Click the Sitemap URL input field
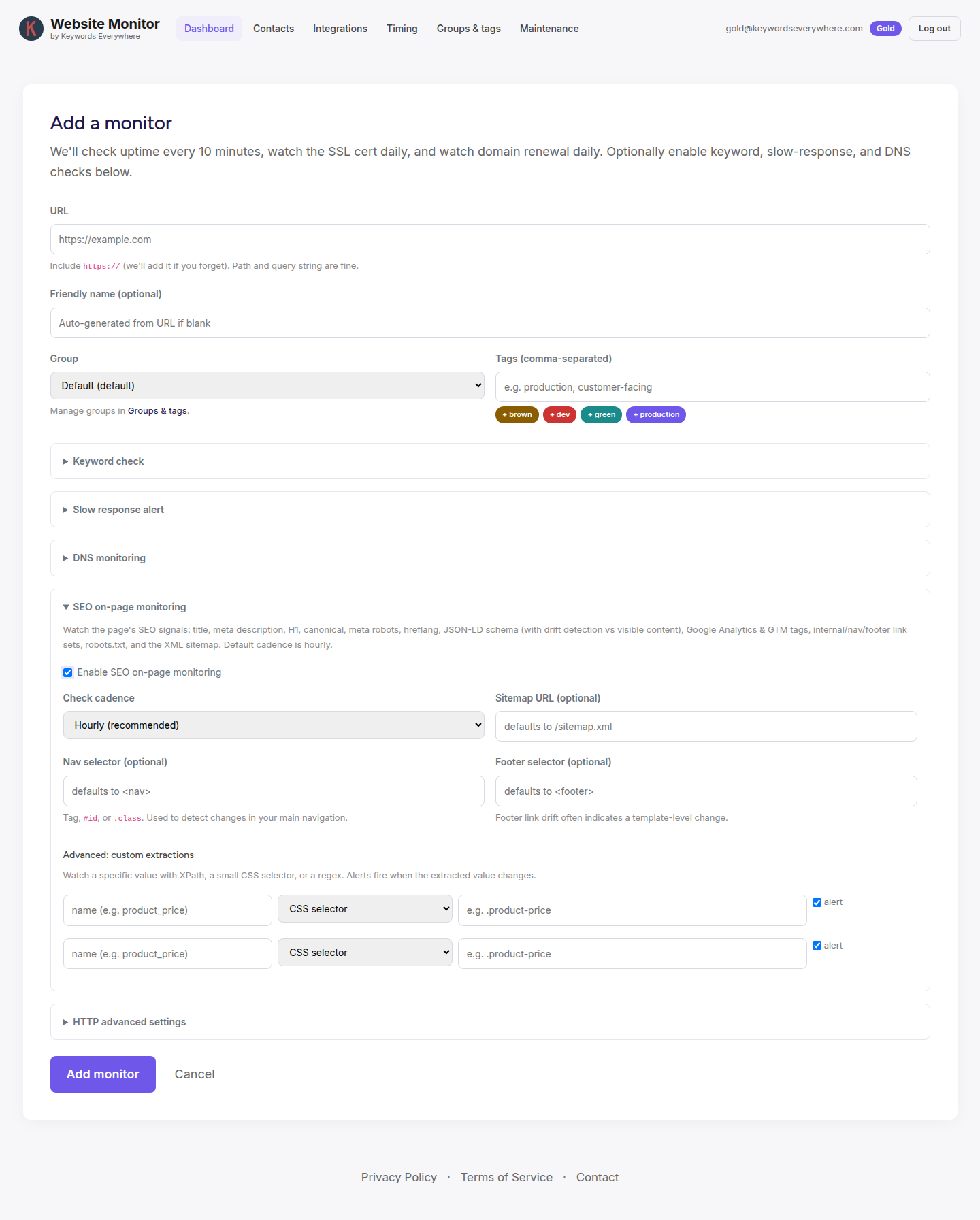 click(x=706, y=727)
